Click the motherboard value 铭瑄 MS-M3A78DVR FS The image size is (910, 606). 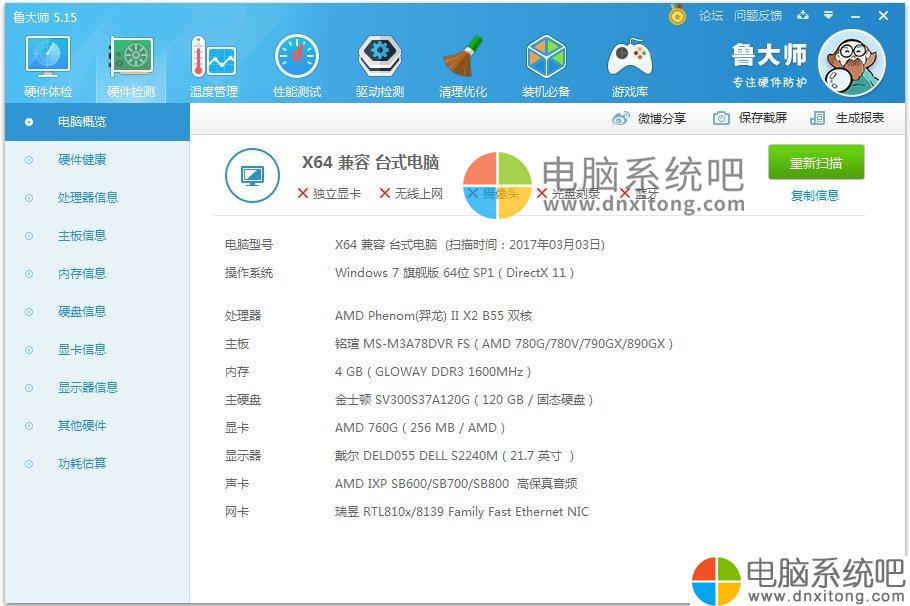[x=504, y=344]
